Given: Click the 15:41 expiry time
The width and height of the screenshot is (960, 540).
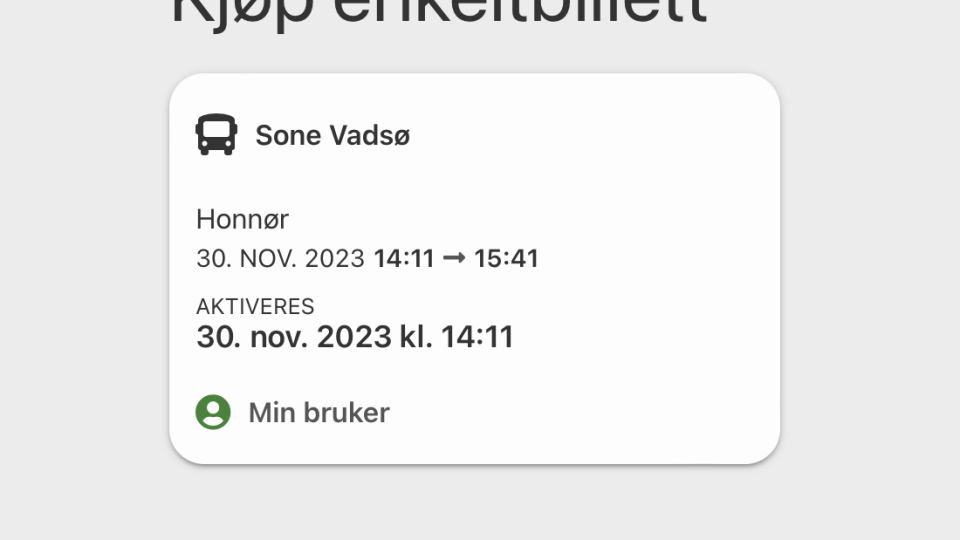Looking at the screenshot, I should click(x=506, y=259).
